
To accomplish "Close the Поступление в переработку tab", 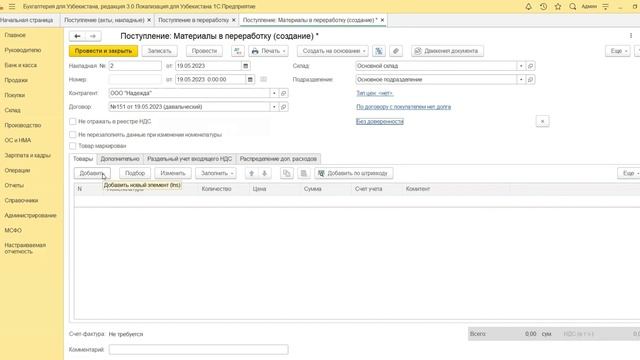I will pyautogui.click(x=234, y=20).
